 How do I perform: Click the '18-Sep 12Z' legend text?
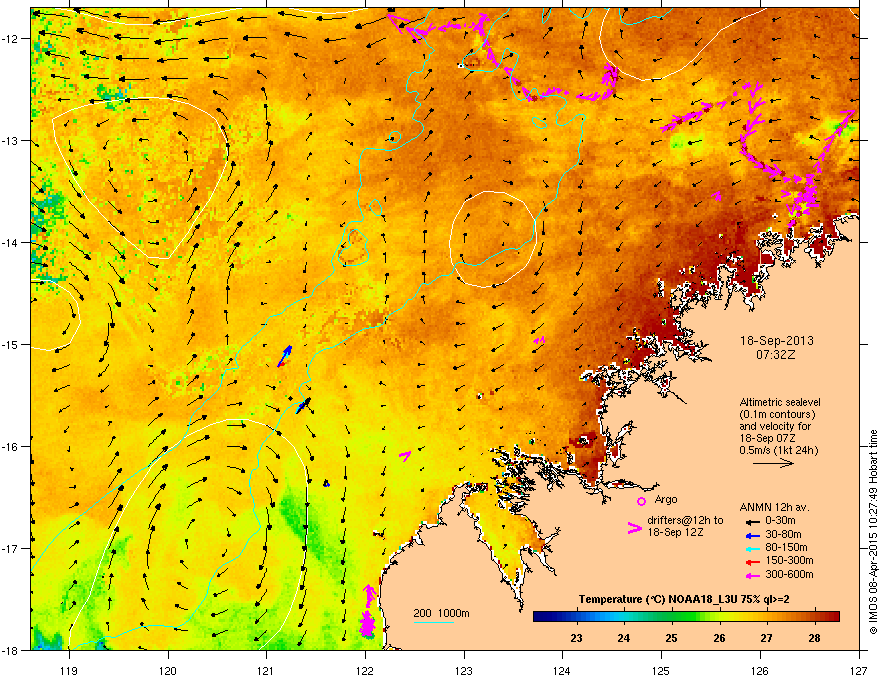(x=676, y=532)
